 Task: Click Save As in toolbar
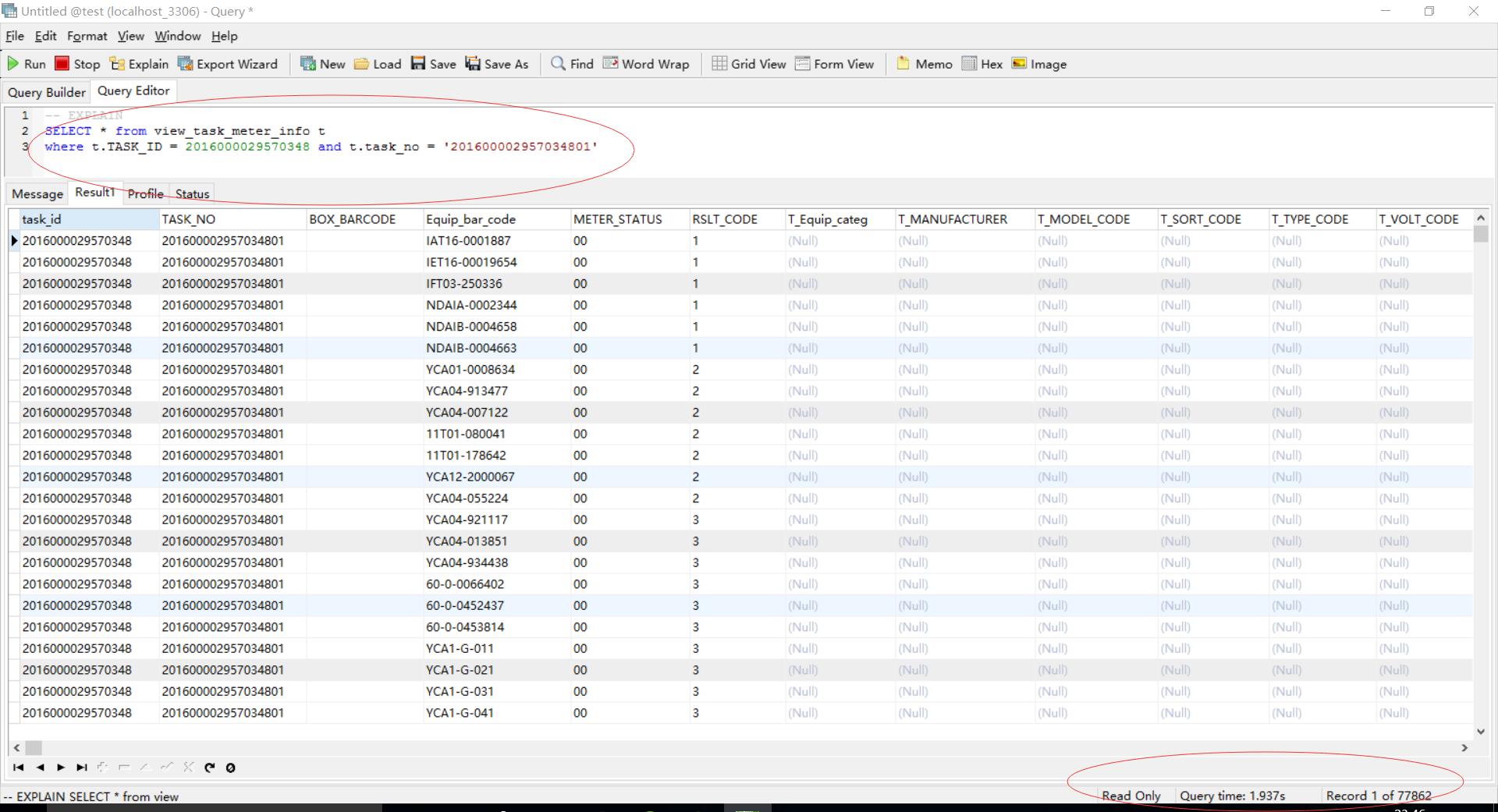pyautogui.click(x=496, y=64)
